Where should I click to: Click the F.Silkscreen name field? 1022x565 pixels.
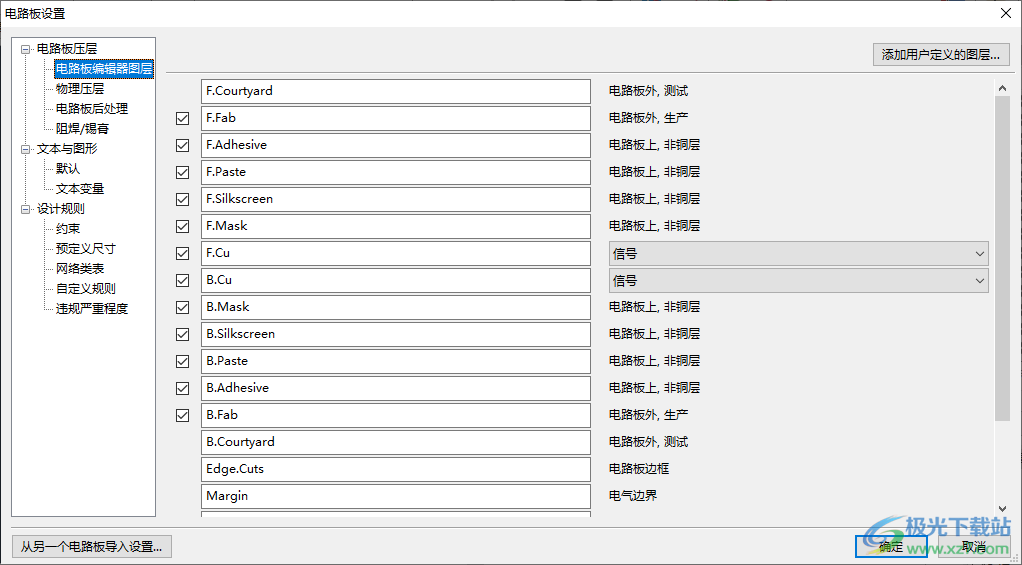click(x=396, y=199)
